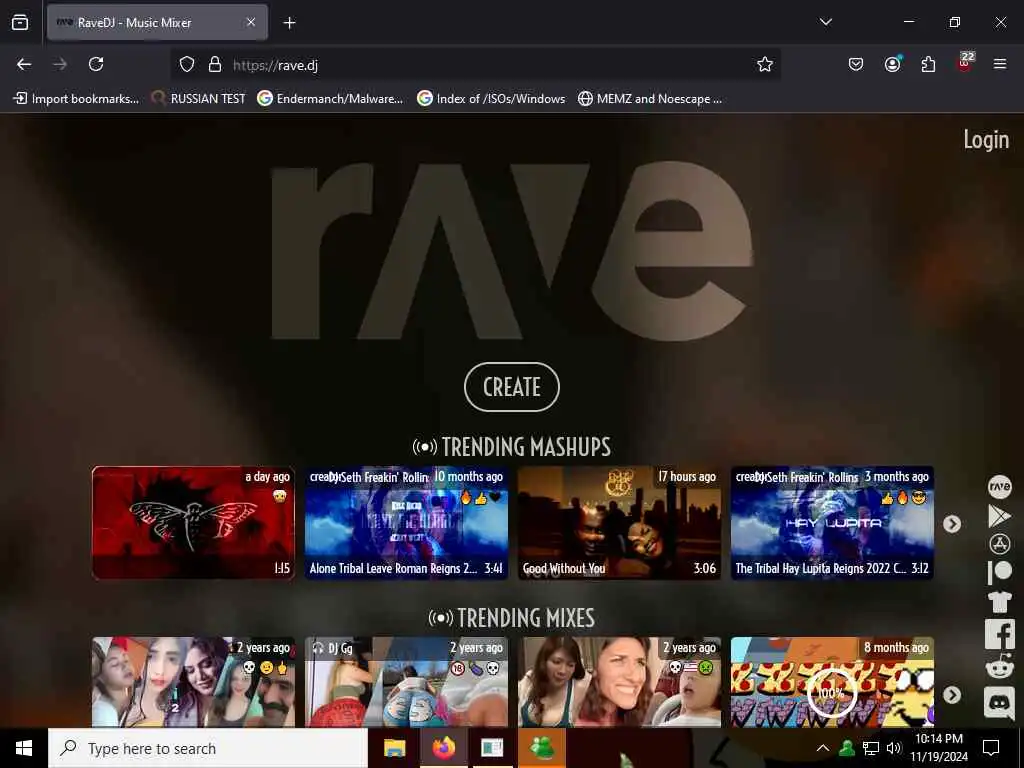Open the DJ Gg trending mix

tap(406, 682)
